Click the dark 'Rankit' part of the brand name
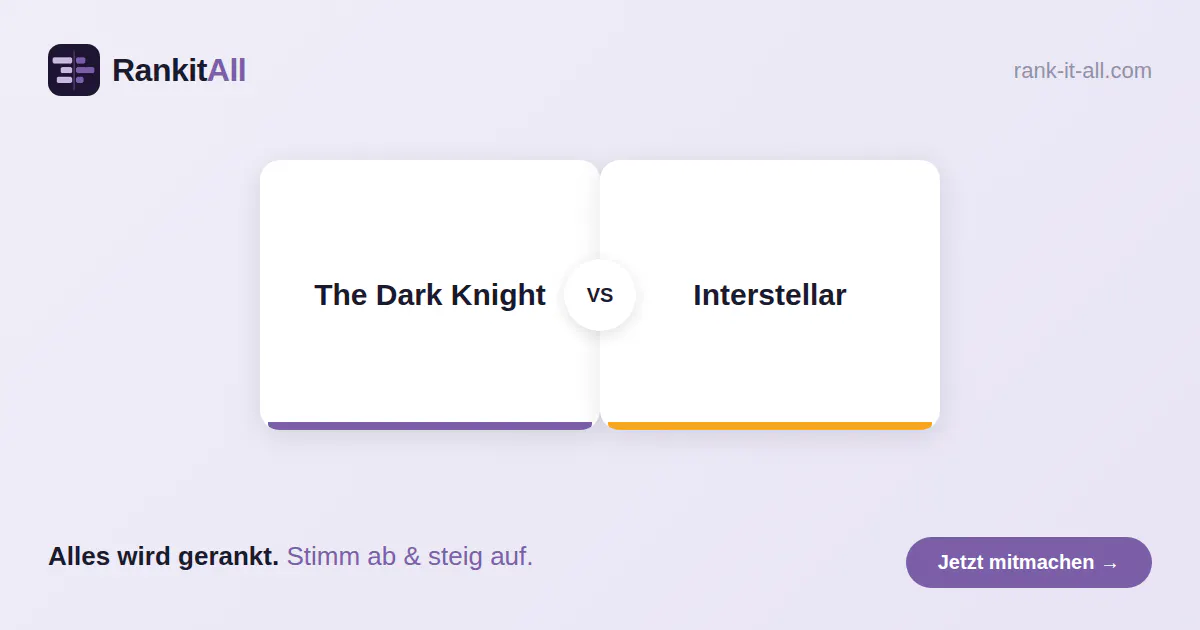Viewport: 1200px width, 630px height. (x=160, y=70)
